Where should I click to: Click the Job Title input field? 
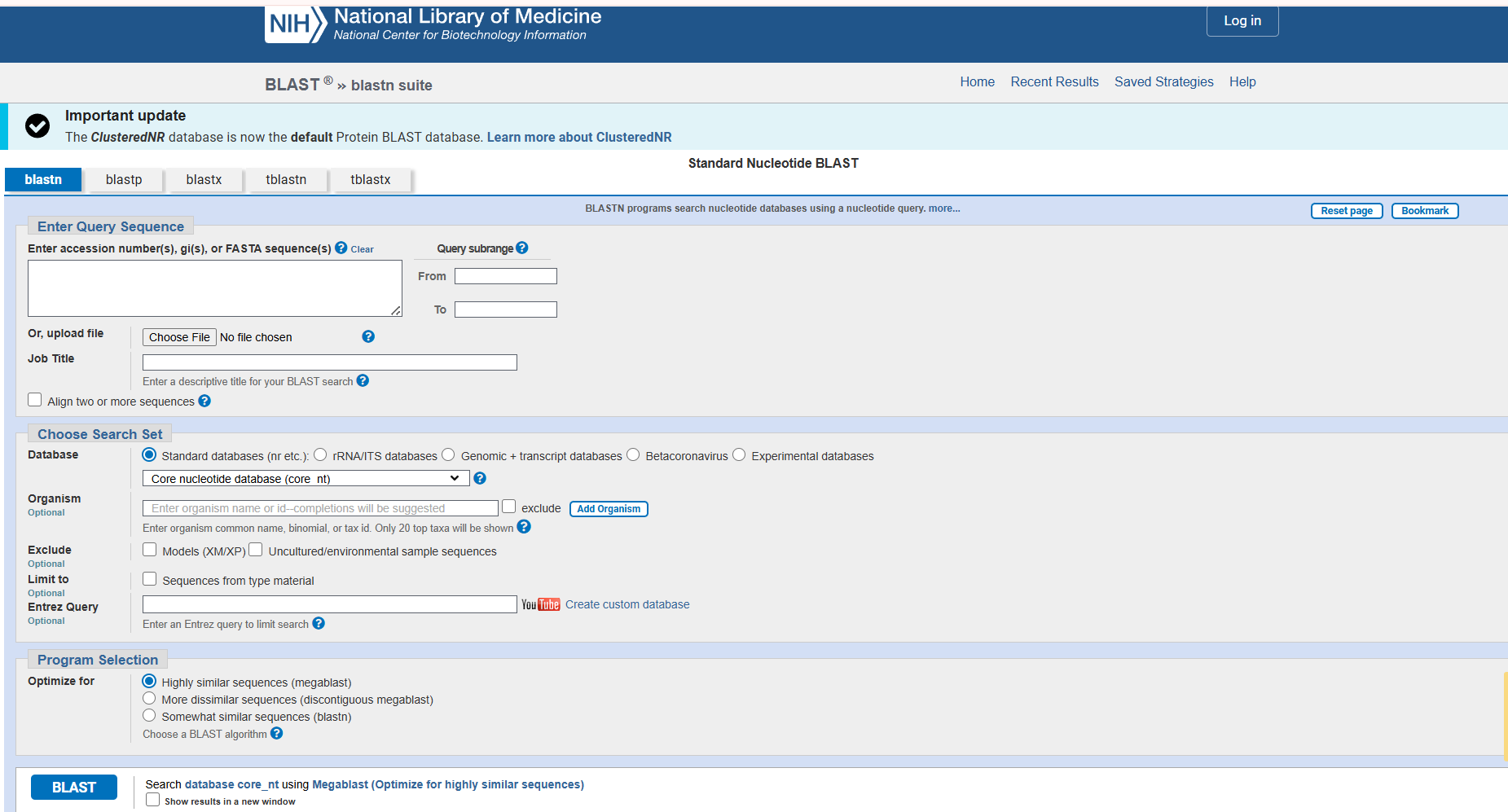[x=330, y=362]
